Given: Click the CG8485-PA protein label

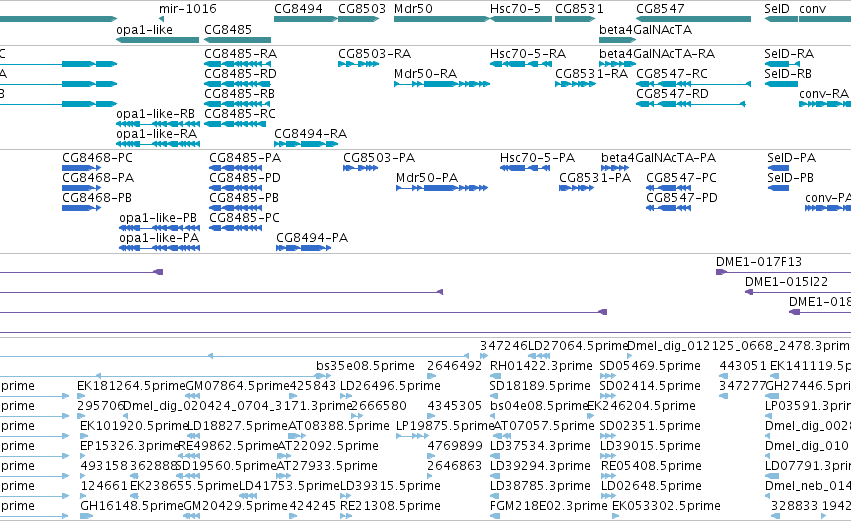Looking at the screenshot, I should (x=245, y=158).
